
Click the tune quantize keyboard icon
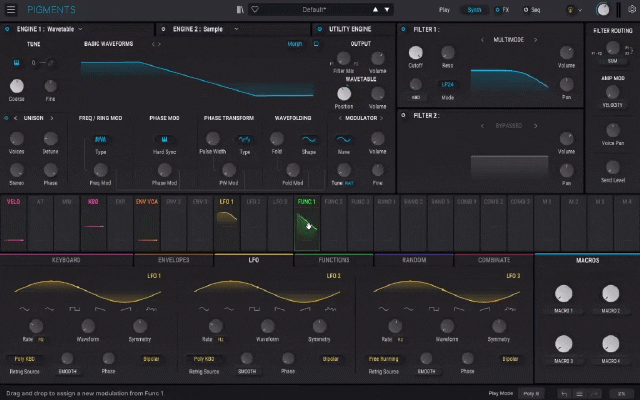(x=16, y=62)
